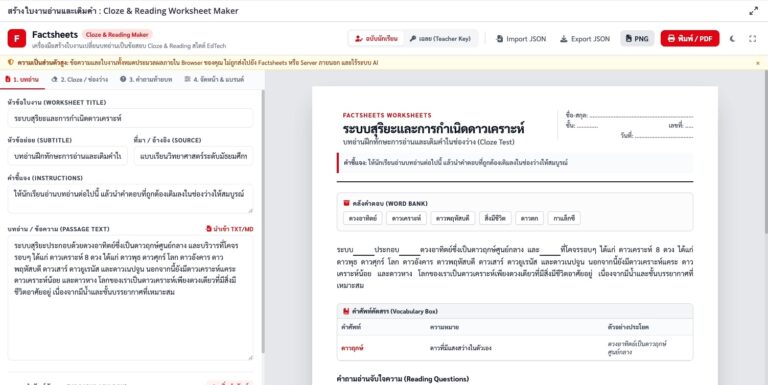Toggle dark mode moon icon

[732, 39]
